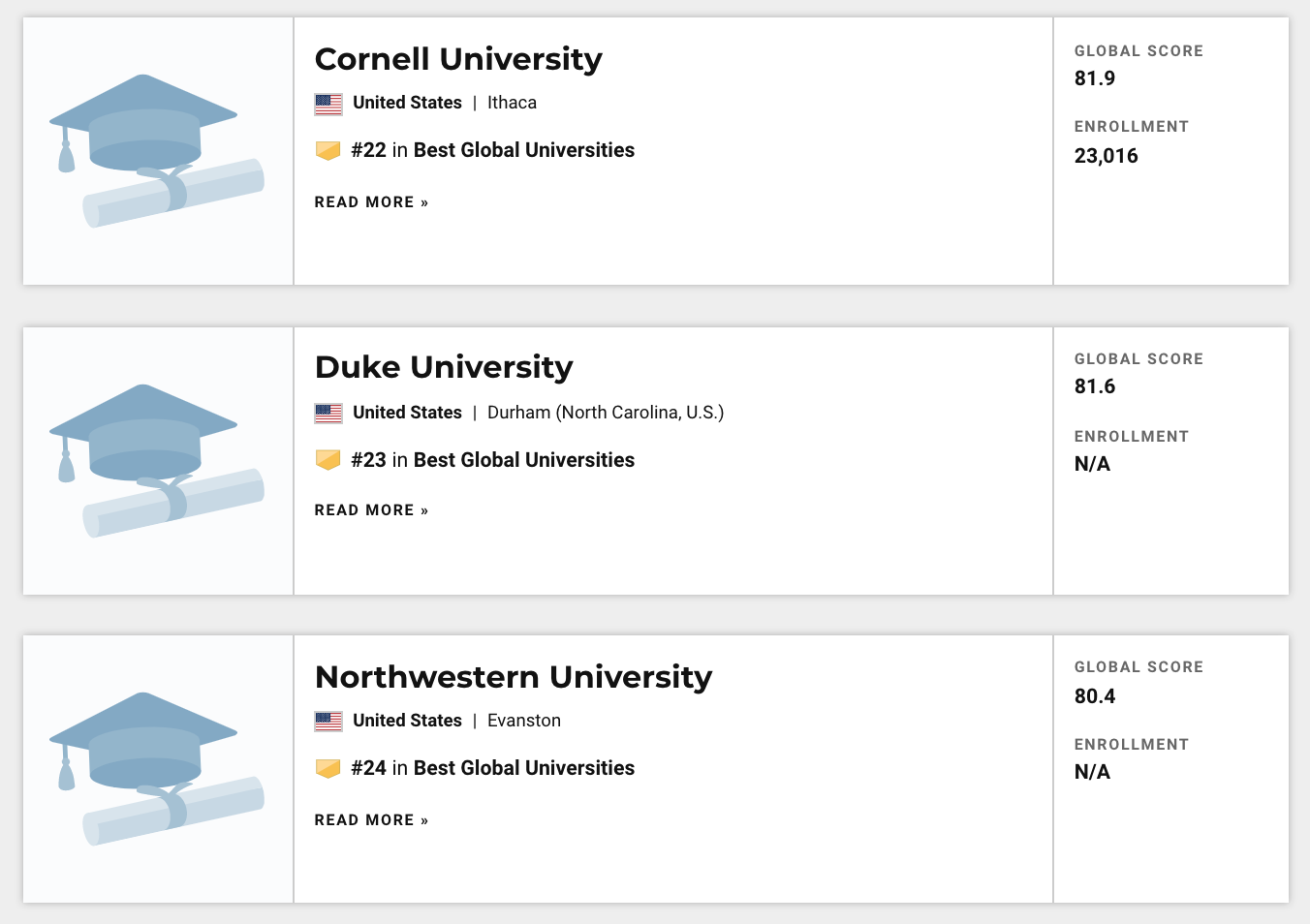Click the US flag icon beside Durham
The image size is (1310, 924).
click(x=328, y=414)
